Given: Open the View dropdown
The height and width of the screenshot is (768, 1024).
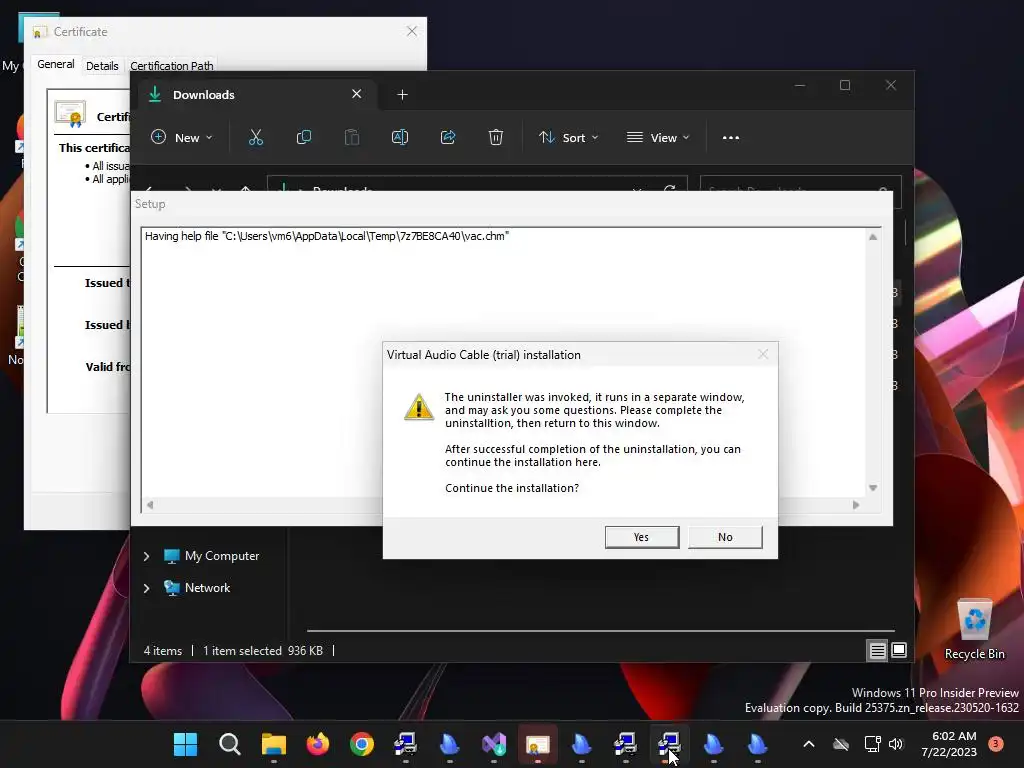Looking at the screenshot, I should pyautogui.click(x=658, y=137).
